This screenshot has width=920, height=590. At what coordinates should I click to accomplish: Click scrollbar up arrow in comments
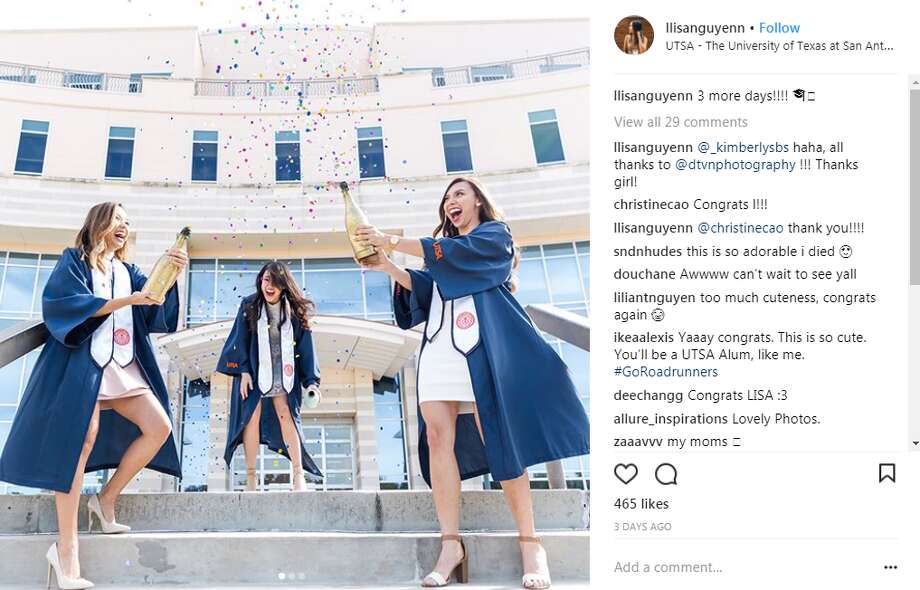click(x=915, y=84)
